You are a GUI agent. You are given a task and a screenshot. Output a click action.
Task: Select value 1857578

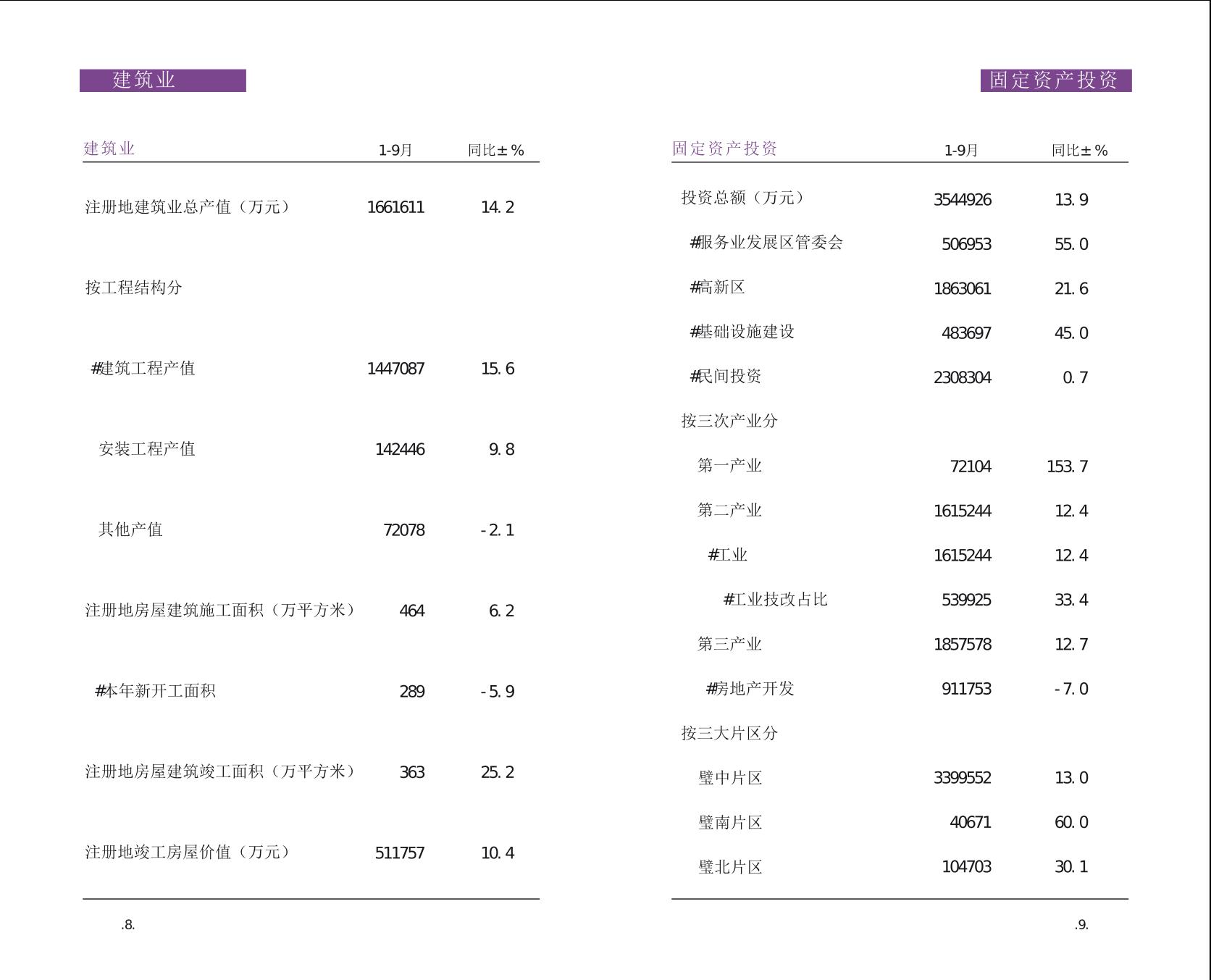pyautogui.click(x=963, y=645)
